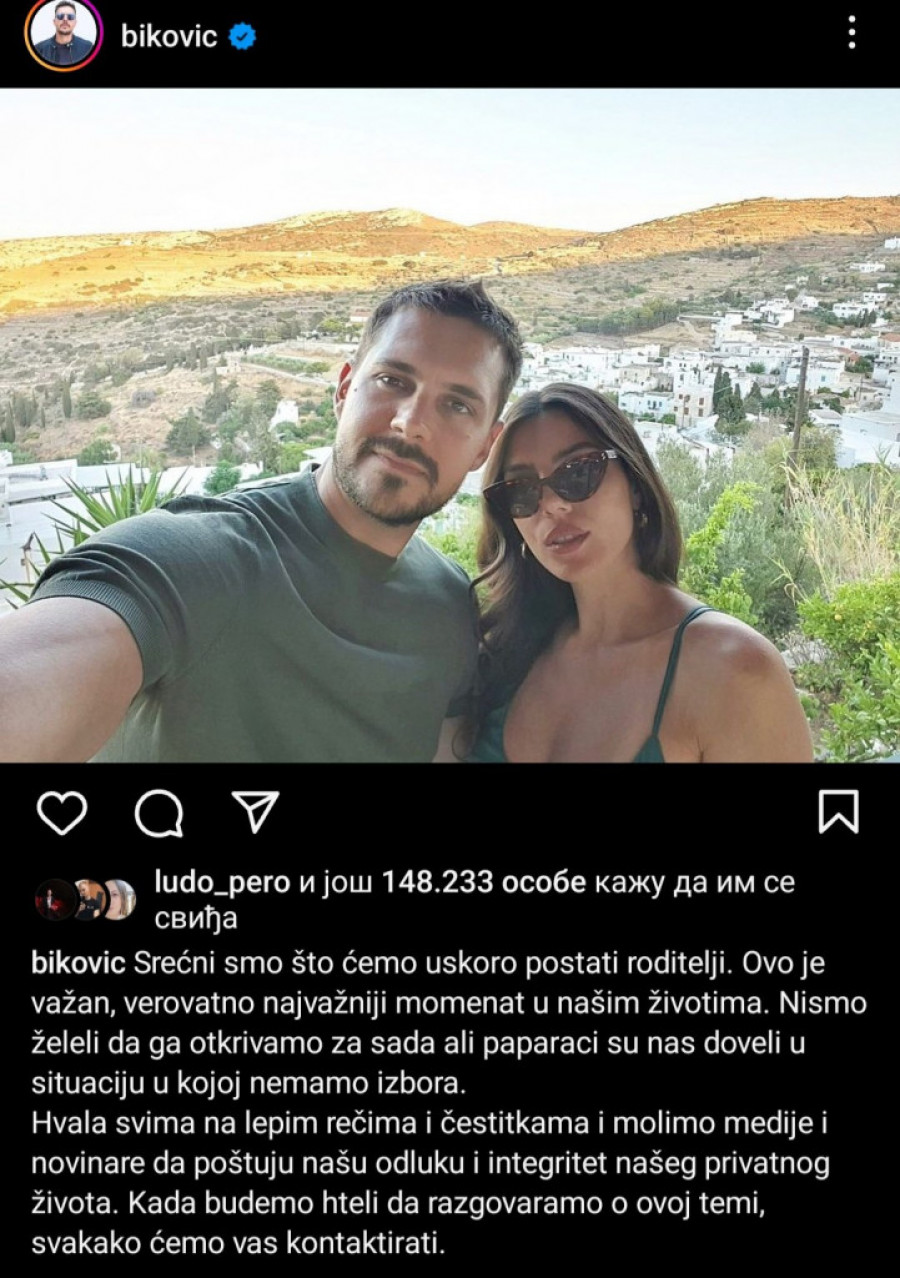Tap the caption paragraph starting "Srećni smo"
900x1278 pixels.
[449, 1023]
